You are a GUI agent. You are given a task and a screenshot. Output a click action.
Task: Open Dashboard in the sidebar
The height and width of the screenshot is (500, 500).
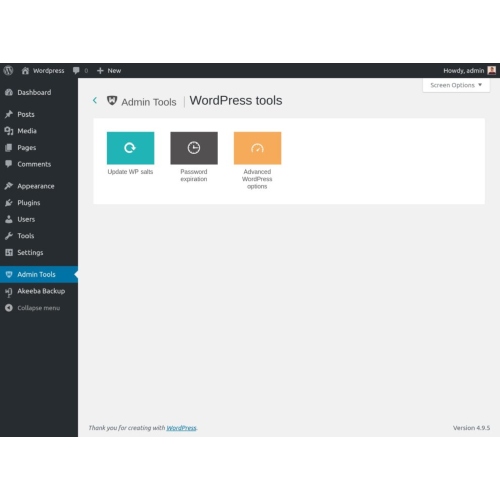39,92
